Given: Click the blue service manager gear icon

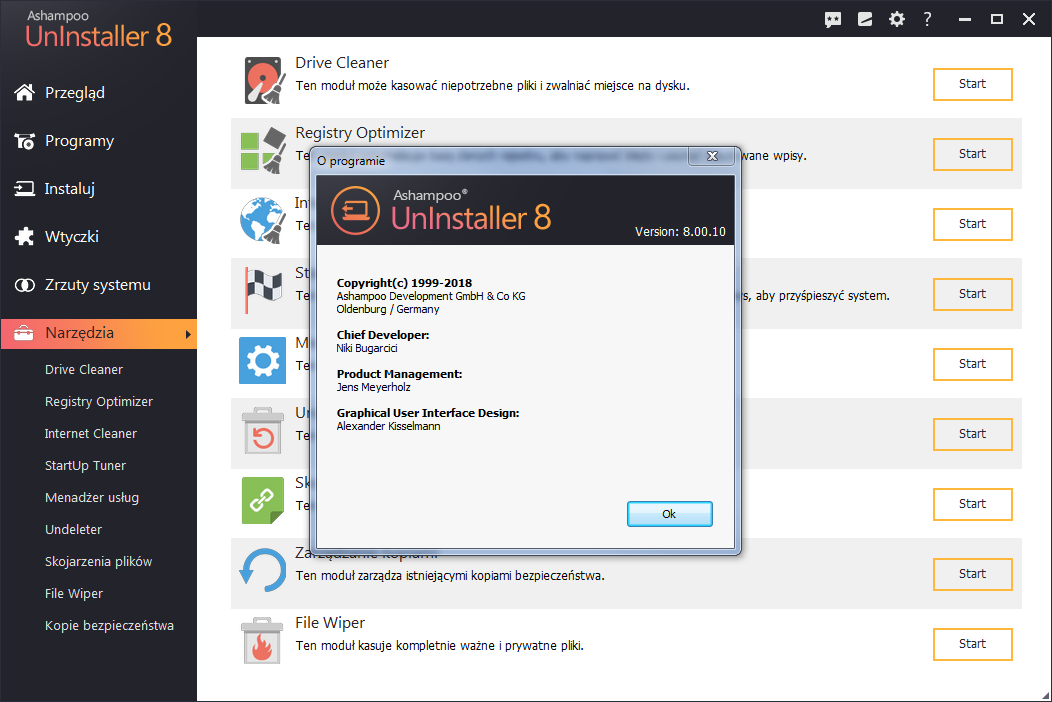Looking at the screenshot, I should click(262, 360).
